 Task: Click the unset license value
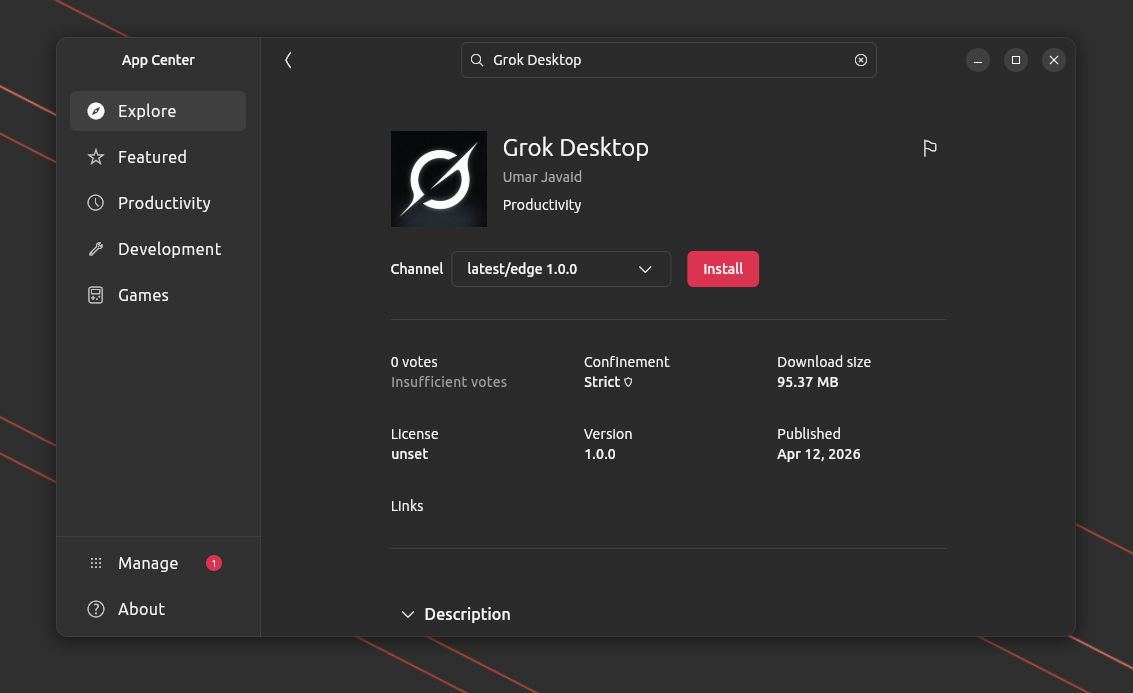point(410,455)
